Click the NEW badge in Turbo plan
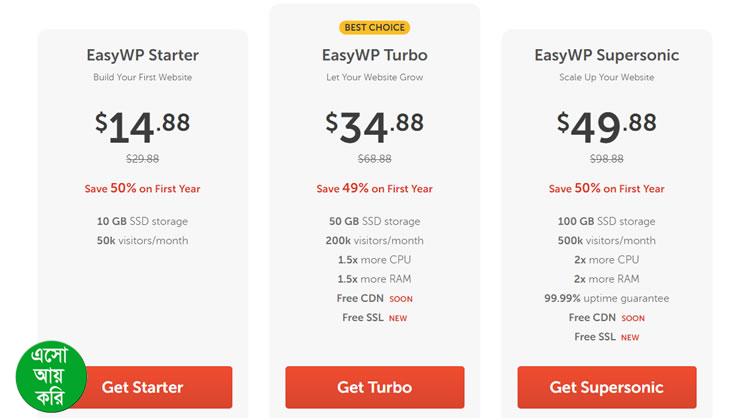This screenshot has height=420, width=750. [x=398, y=319]
